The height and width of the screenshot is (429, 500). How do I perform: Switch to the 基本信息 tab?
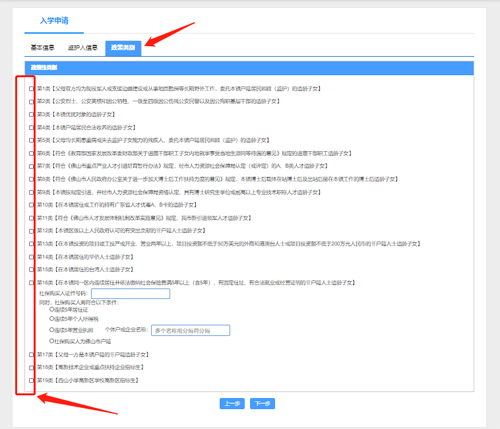(42, 48)
